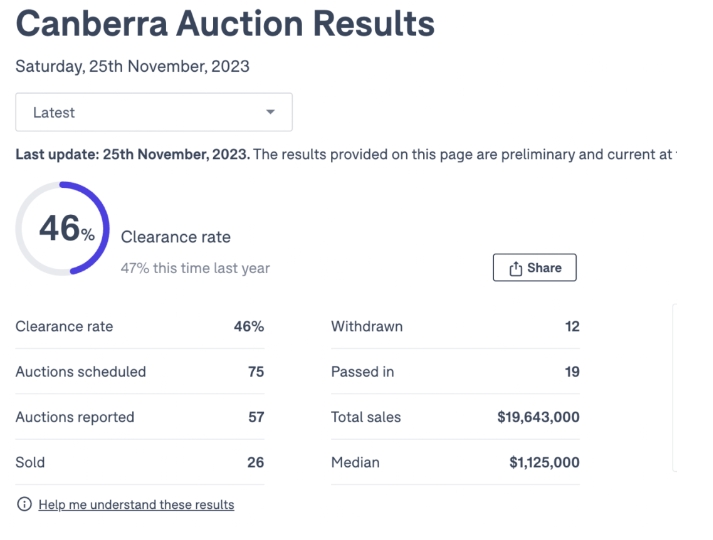Click the Last update bold text
This screenshot has height=540, width=713.
point(132,155)
